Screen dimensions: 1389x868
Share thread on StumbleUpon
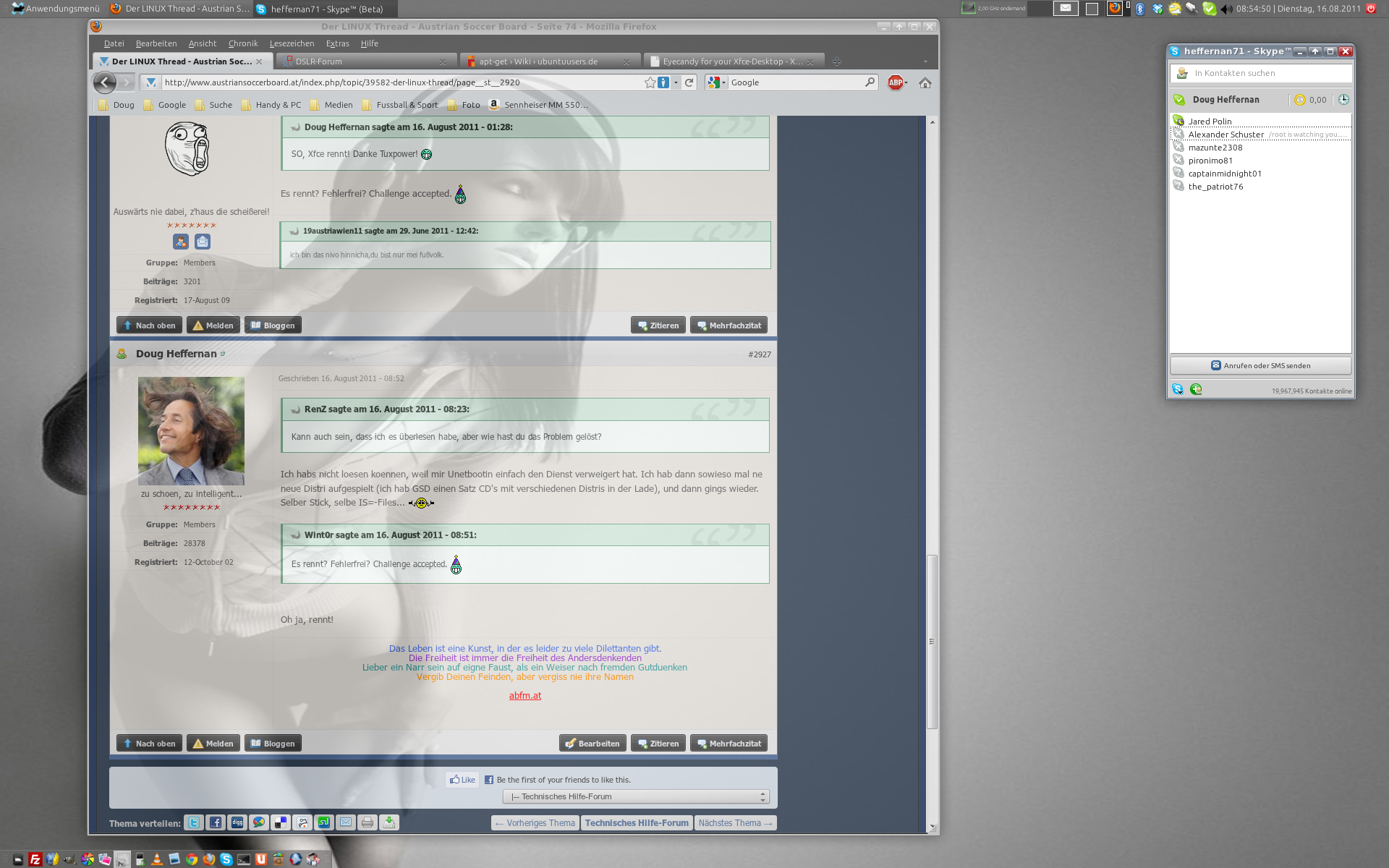coord(324,822)
